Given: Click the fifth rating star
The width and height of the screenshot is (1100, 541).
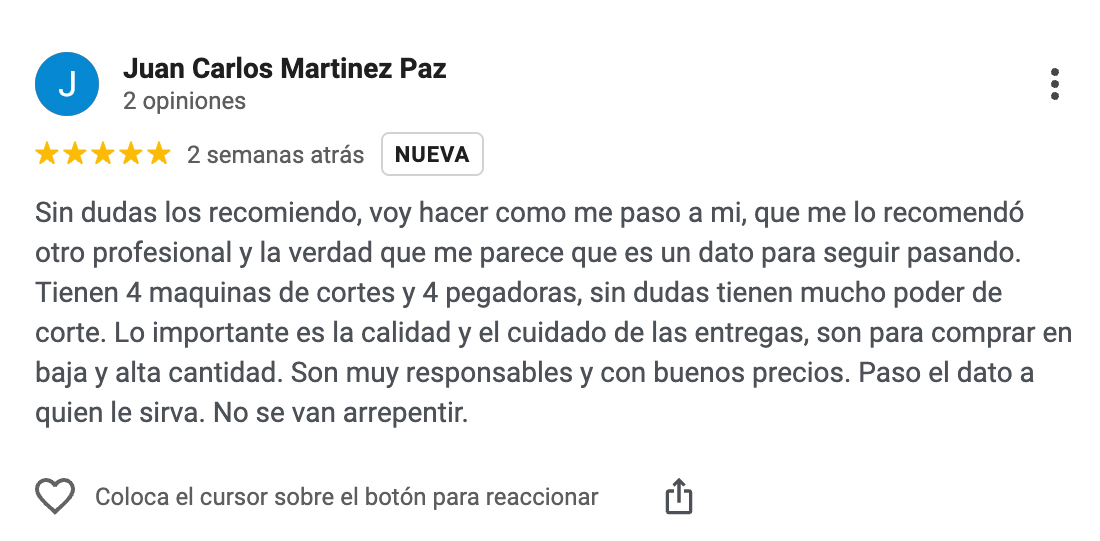Looking at the screenshot, I should [x=159, y=155].
